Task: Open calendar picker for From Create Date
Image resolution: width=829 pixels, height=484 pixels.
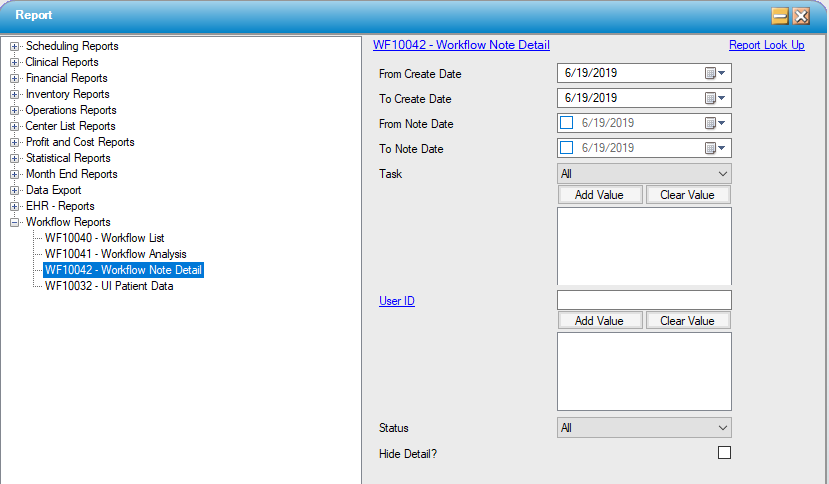Action: [x=715, y=73]
